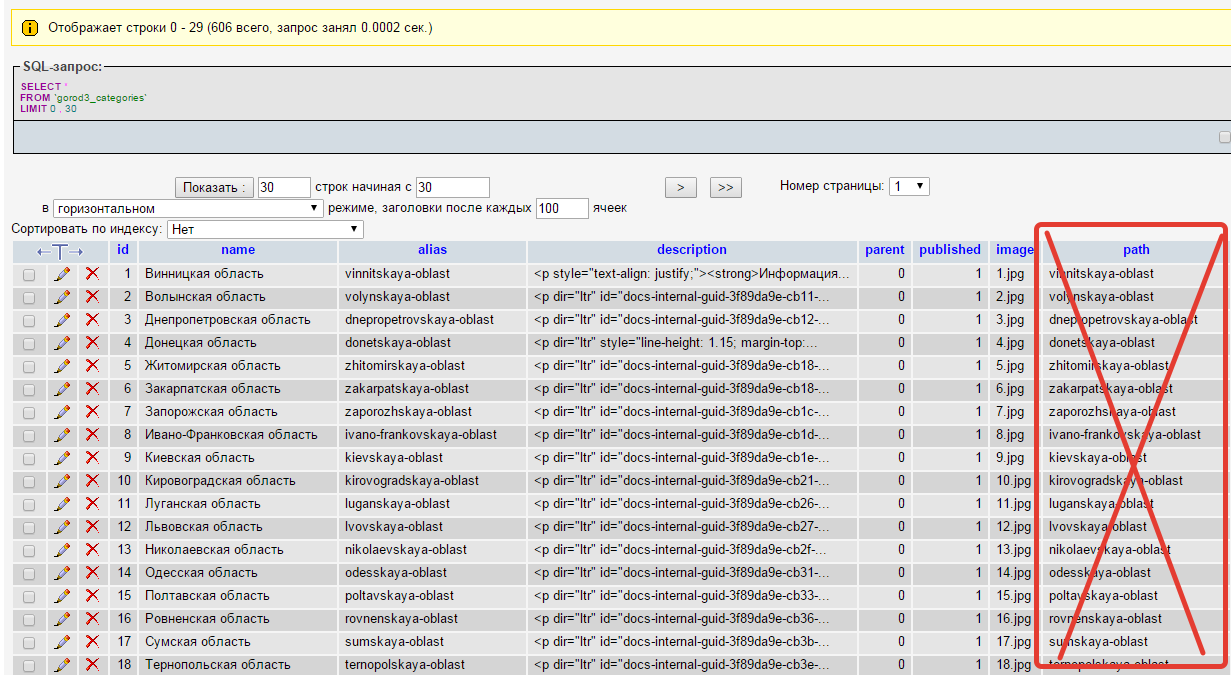This screenshot has width=1231, height=675.
Task: Open edit pencil for Донецкая область
Action: coord(62,343)
